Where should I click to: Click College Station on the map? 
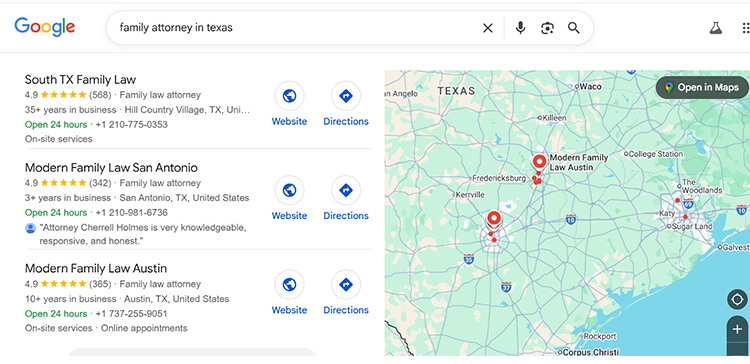[655, 154]
